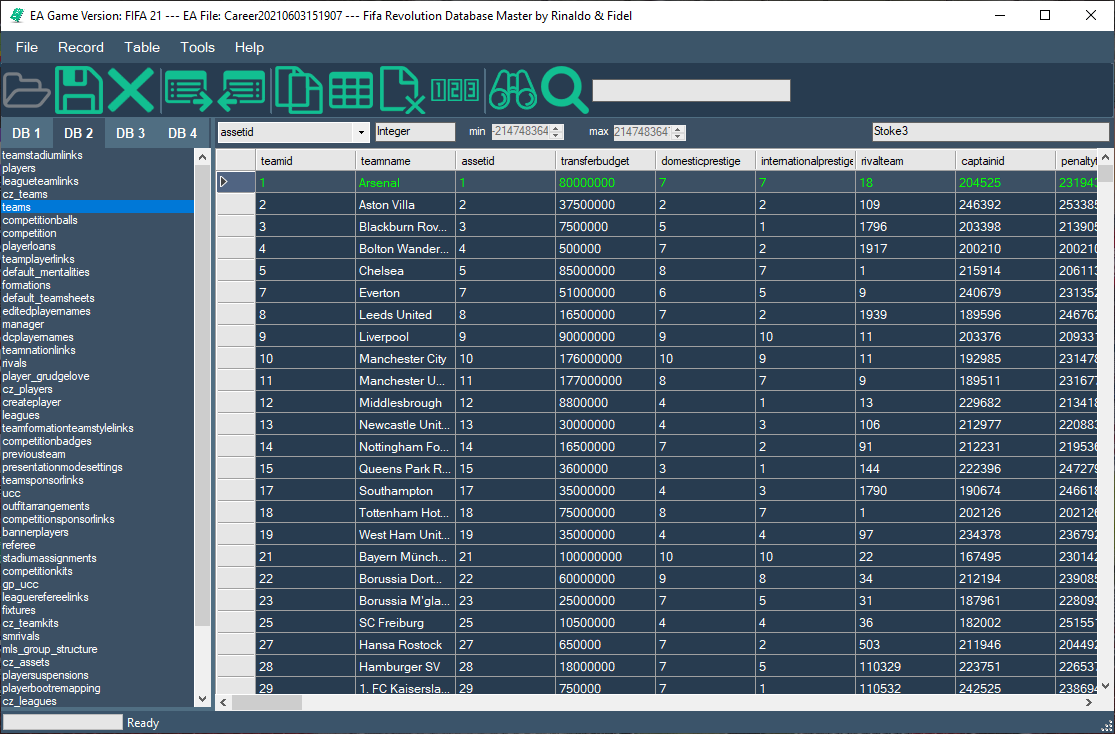Open the Help menu
1115x734 pixels.
[250, 47]
